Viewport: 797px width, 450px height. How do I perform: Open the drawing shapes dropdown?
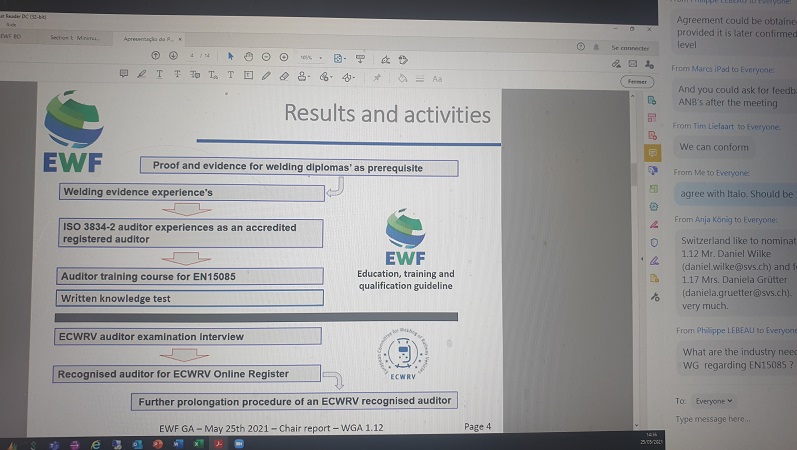coord(349,78)
